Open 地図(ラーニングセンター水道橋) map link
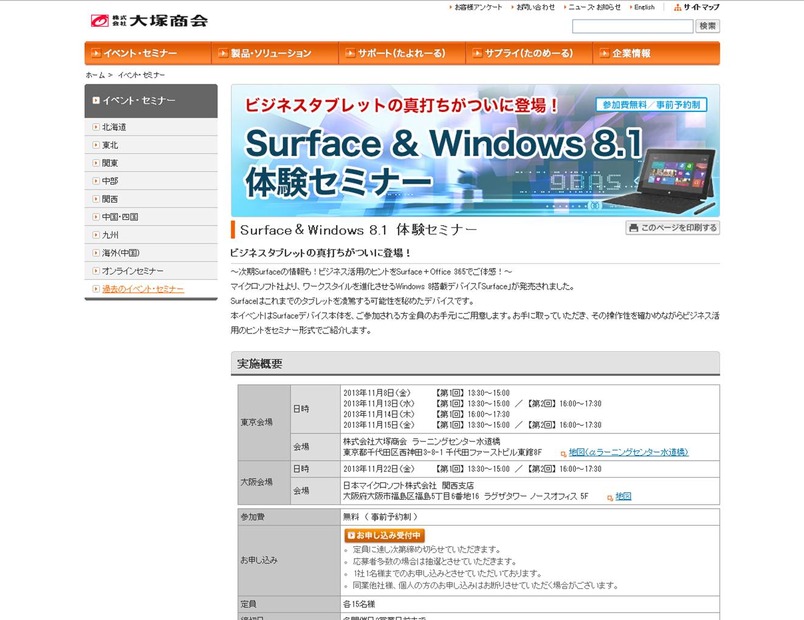This screenshot has height=620, width=804. (629, 452)
